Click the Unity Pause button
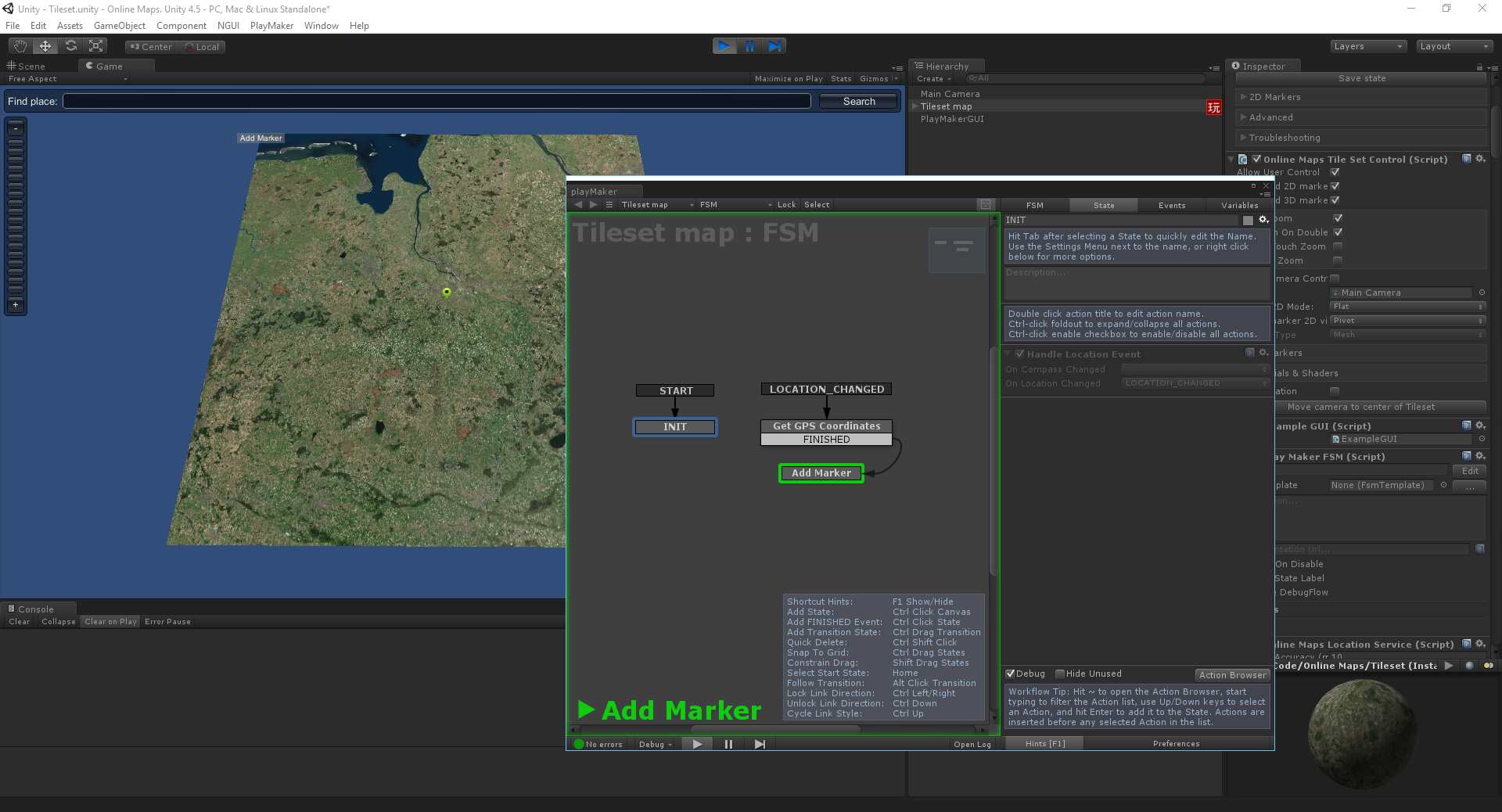1502x812 pixels. pos(749,46)
